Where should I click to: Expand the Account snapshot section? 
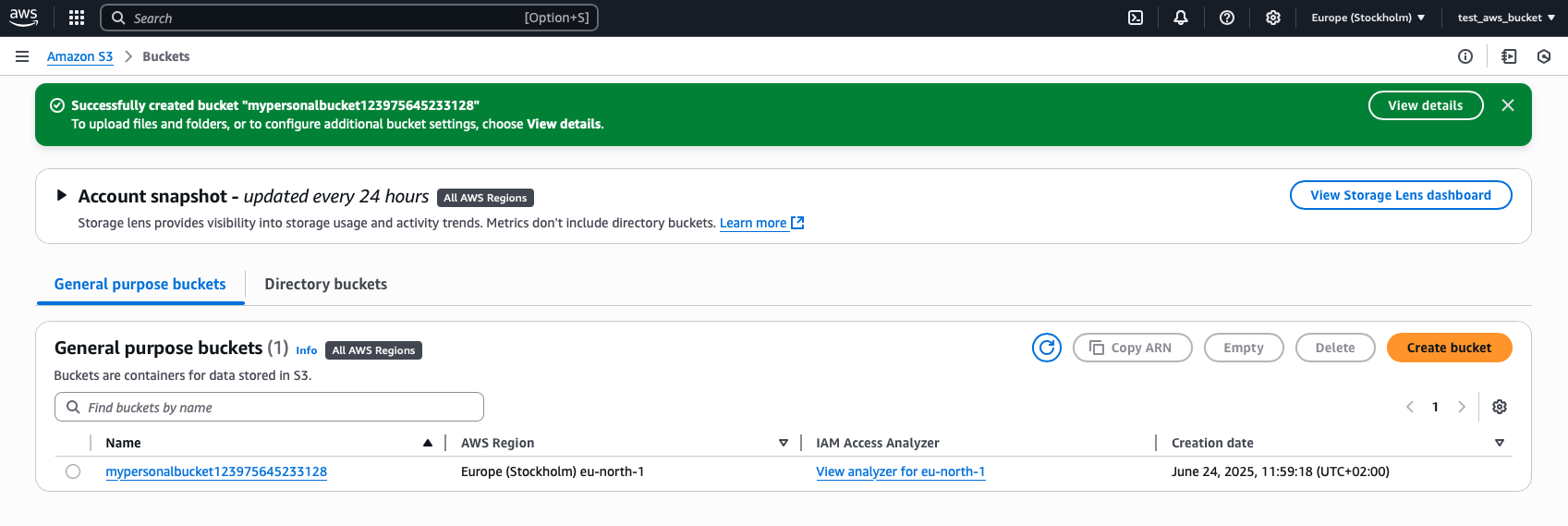62,195
